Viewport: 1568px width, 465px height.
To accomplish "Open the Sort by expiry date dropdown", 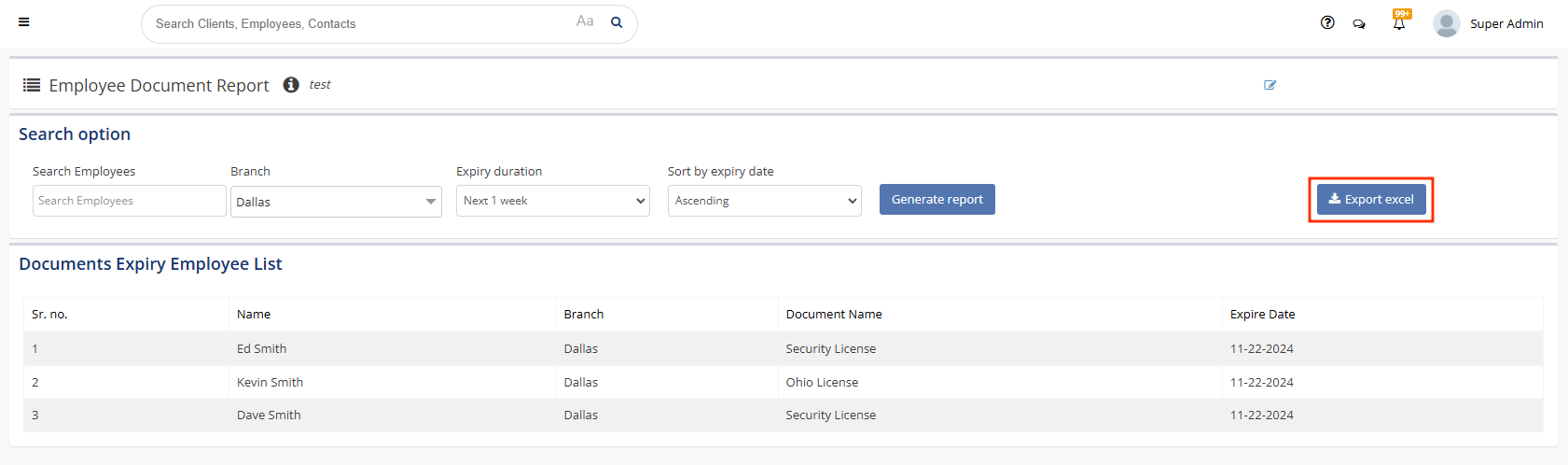I will coord(764,201).
